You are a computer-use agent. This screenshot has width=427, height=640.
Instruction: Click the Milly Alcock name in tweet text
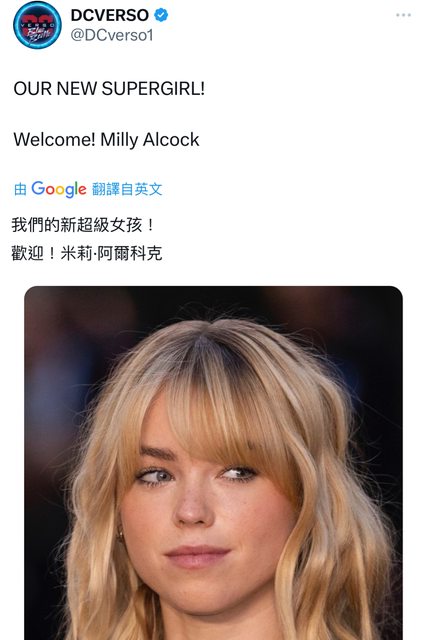coord(149,140)
